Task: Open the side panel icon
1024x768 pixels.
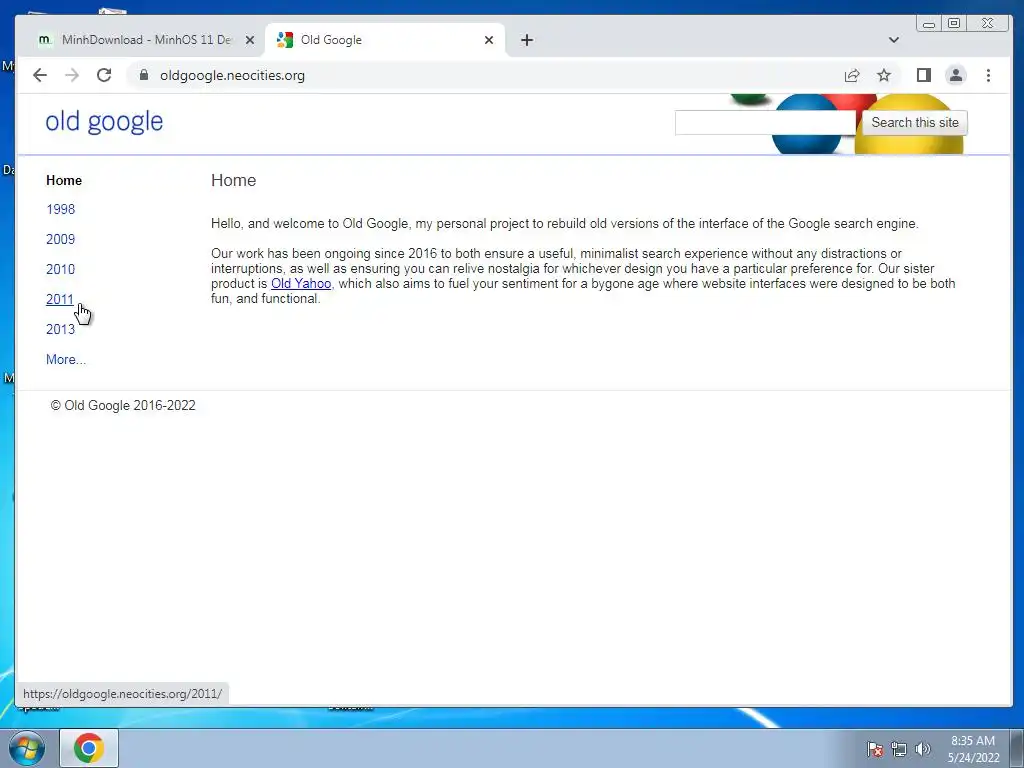Action: 923,75
